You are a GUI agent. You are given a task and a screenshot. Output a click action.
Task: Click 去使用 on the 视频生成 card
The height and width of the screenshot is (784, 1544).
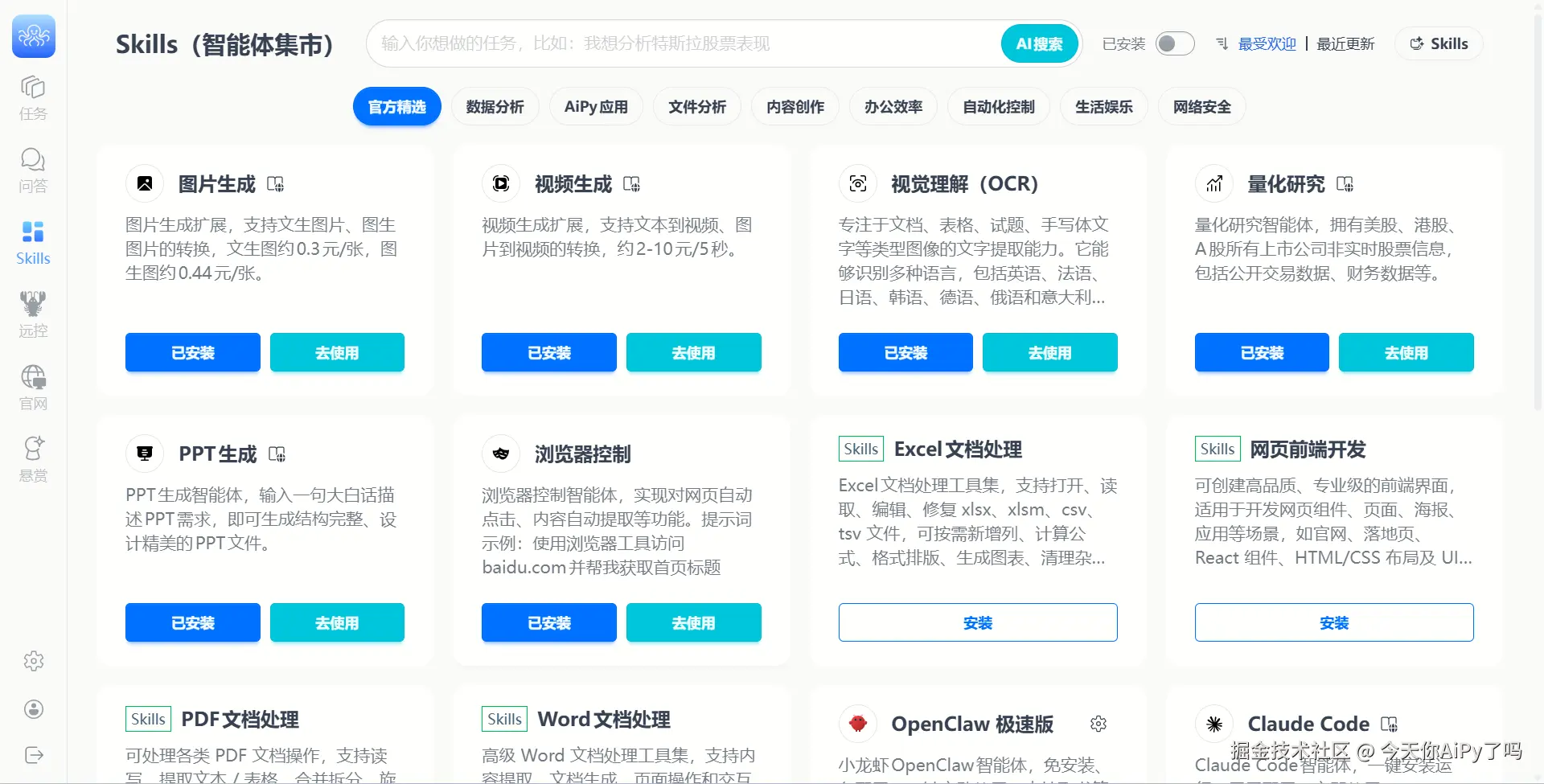694,352
